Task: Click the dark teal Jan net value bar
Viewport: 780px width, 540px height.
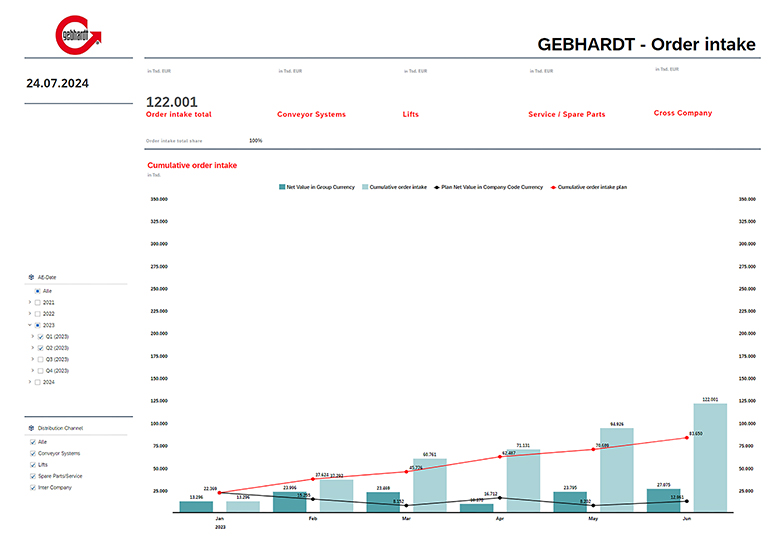Action: [196, 507]
